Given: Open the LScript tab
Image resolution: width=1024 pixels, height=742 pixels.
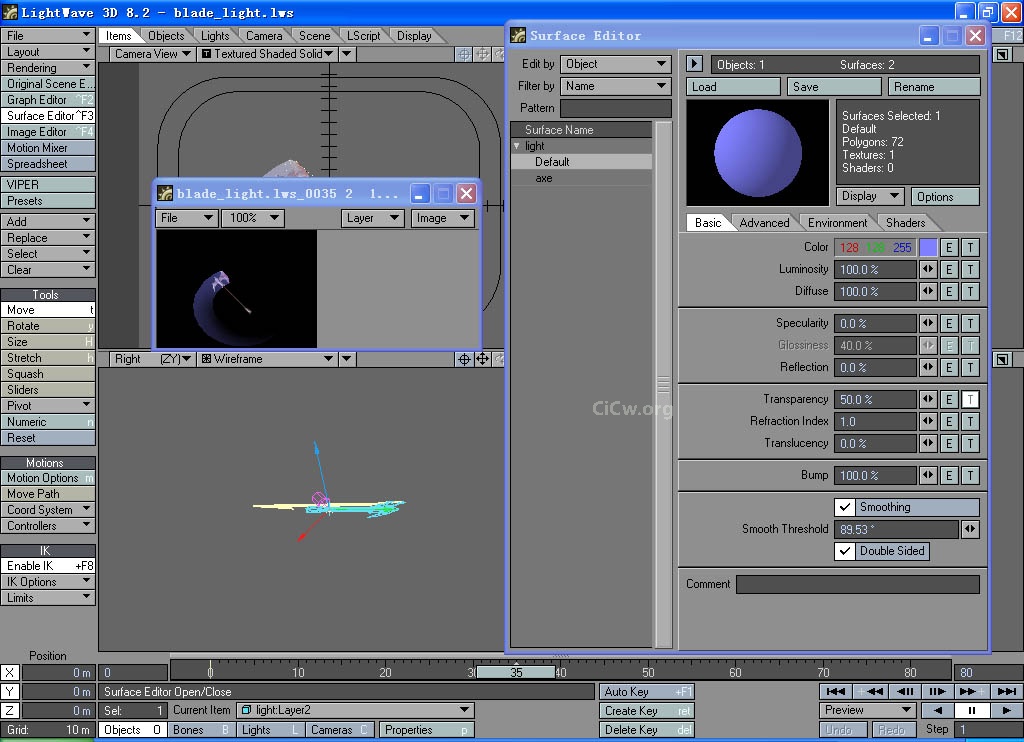Looking at the screenshot, I should 363,36.
